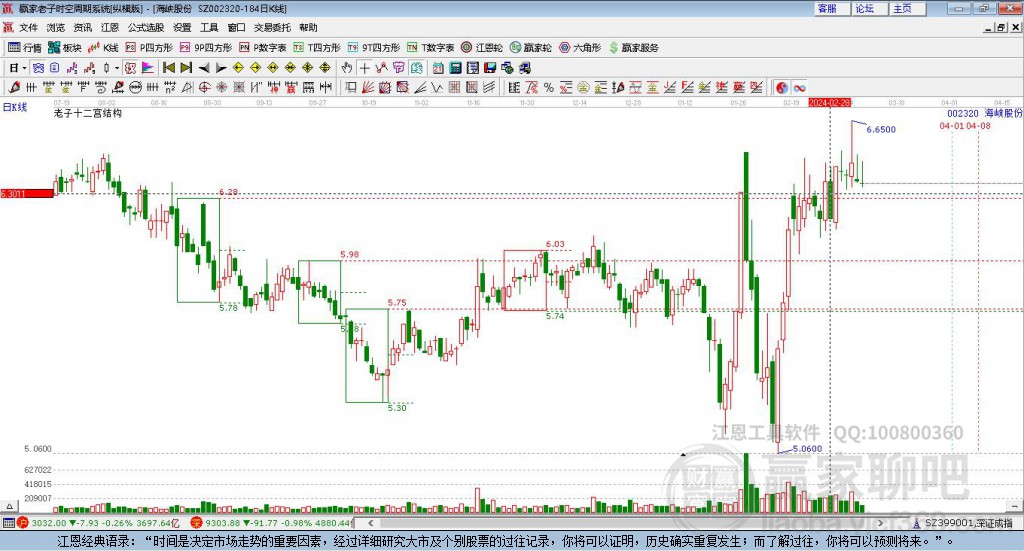
Task: Select the hand pan tool
Action: [x=347, y=68]
